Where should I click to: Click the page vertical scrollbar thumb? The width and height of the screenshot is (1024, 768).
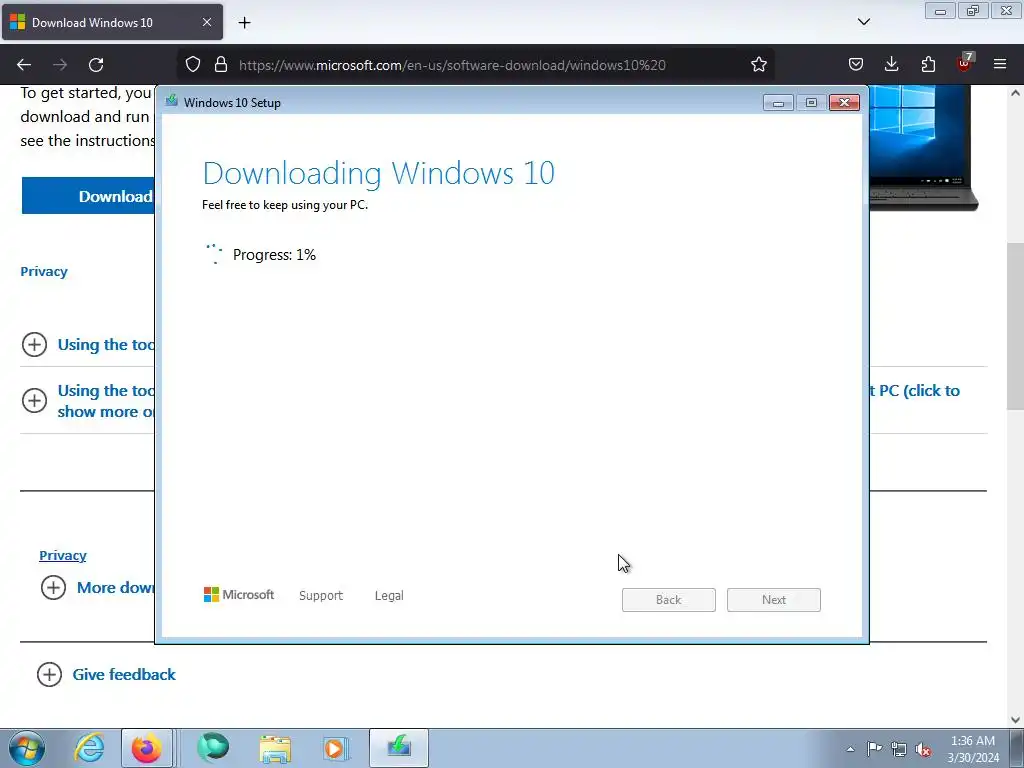(x=1015, y=327)
